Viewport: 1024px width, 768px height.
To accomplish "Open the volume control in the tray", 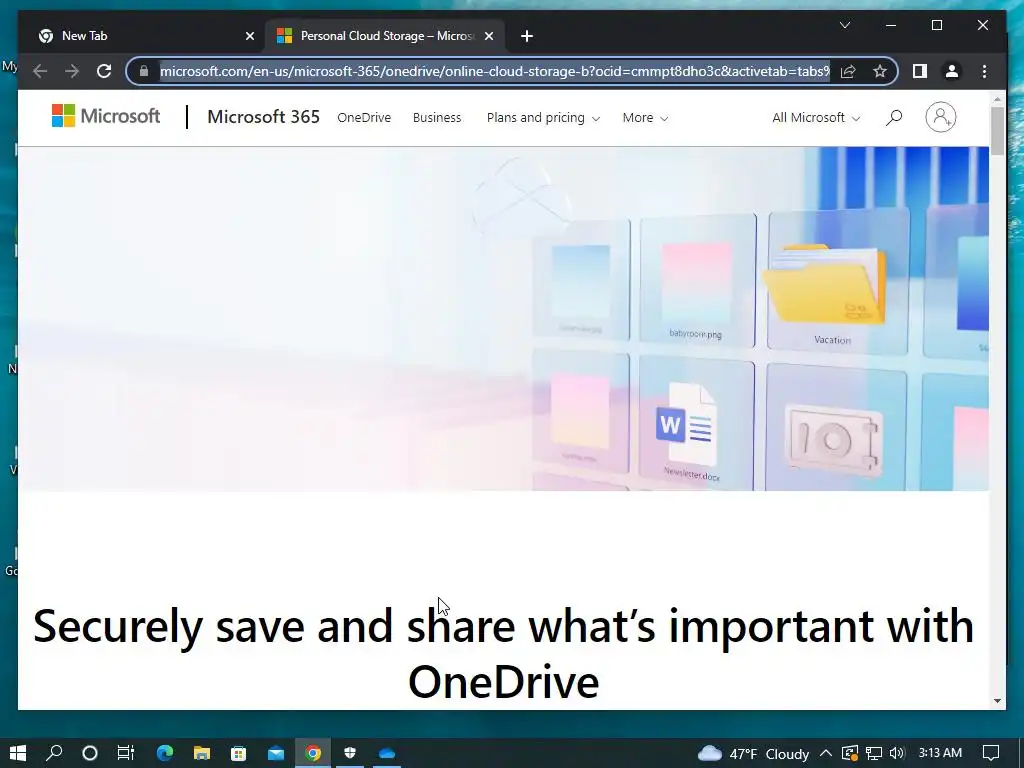I will (897, 753).
